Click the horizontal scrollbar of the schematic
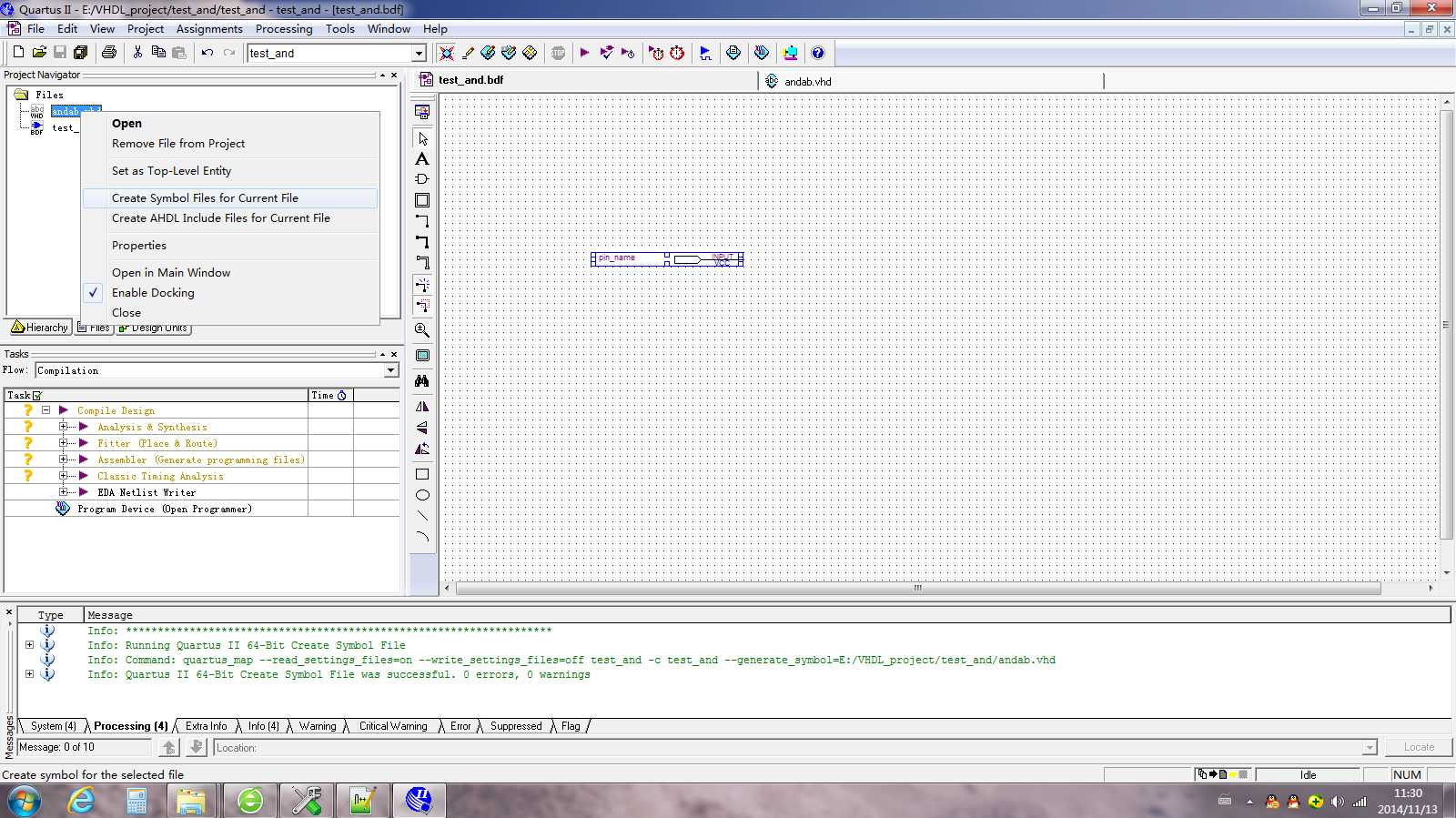1456x818 pixels. click(918, 588)
